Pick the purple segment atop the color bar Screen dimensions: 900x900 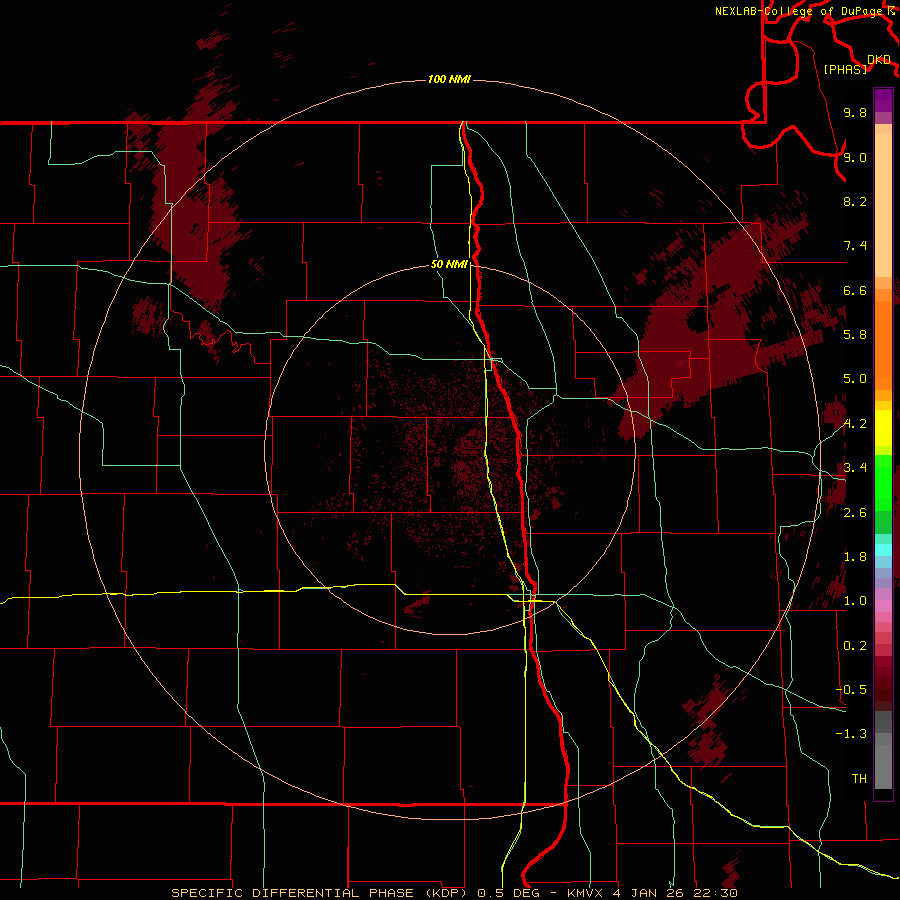tap(883, 100)
